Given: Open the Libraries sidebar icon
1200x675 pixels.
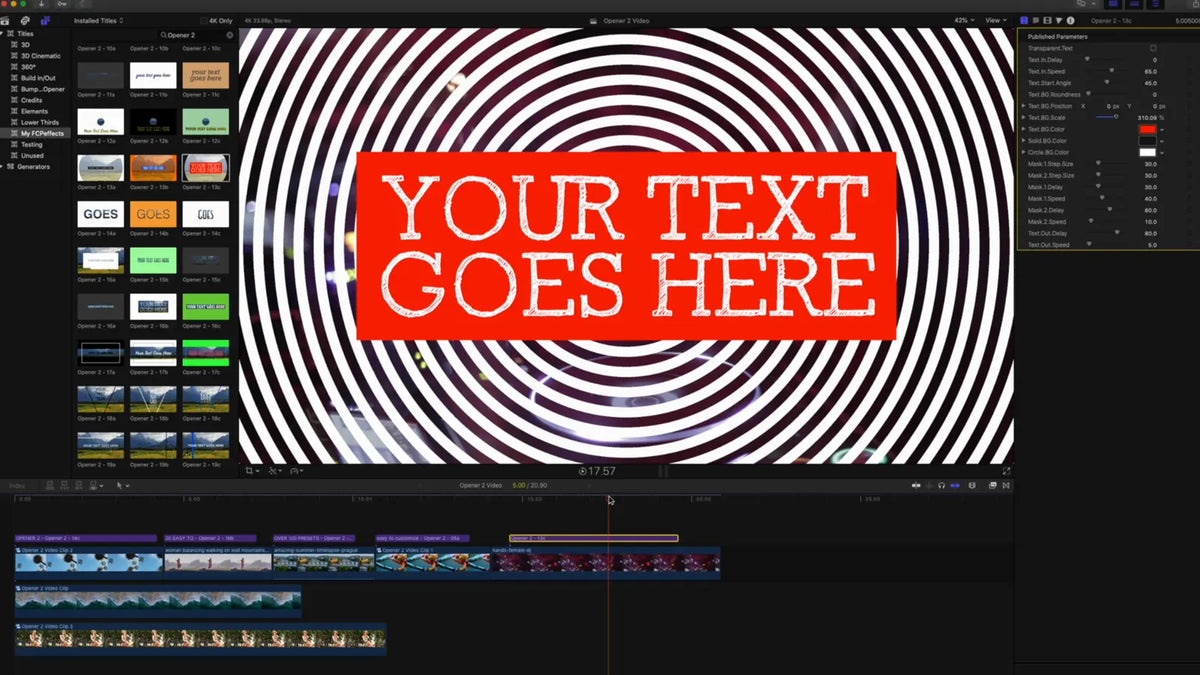Looking at the screenshot, I should click(x=6, y=20).
